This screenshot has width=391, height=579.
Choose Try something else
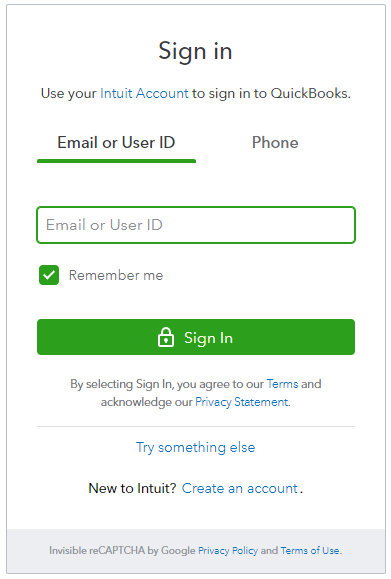pos(196,447)
